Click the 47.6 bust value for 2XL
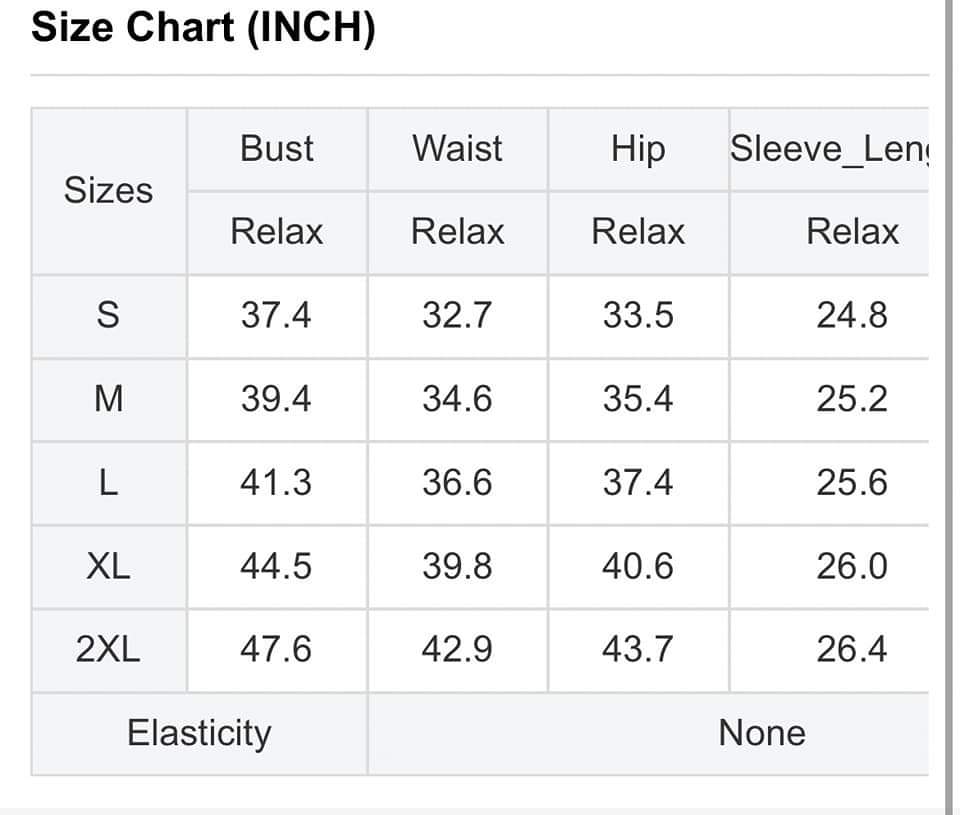 point(276,650)
